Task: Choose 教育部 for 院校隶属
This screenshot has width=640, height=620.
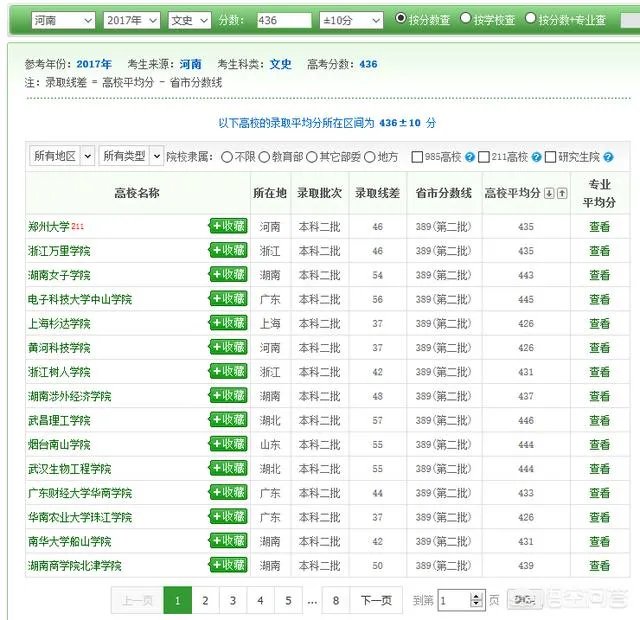Action: click(x=264, y=157)
